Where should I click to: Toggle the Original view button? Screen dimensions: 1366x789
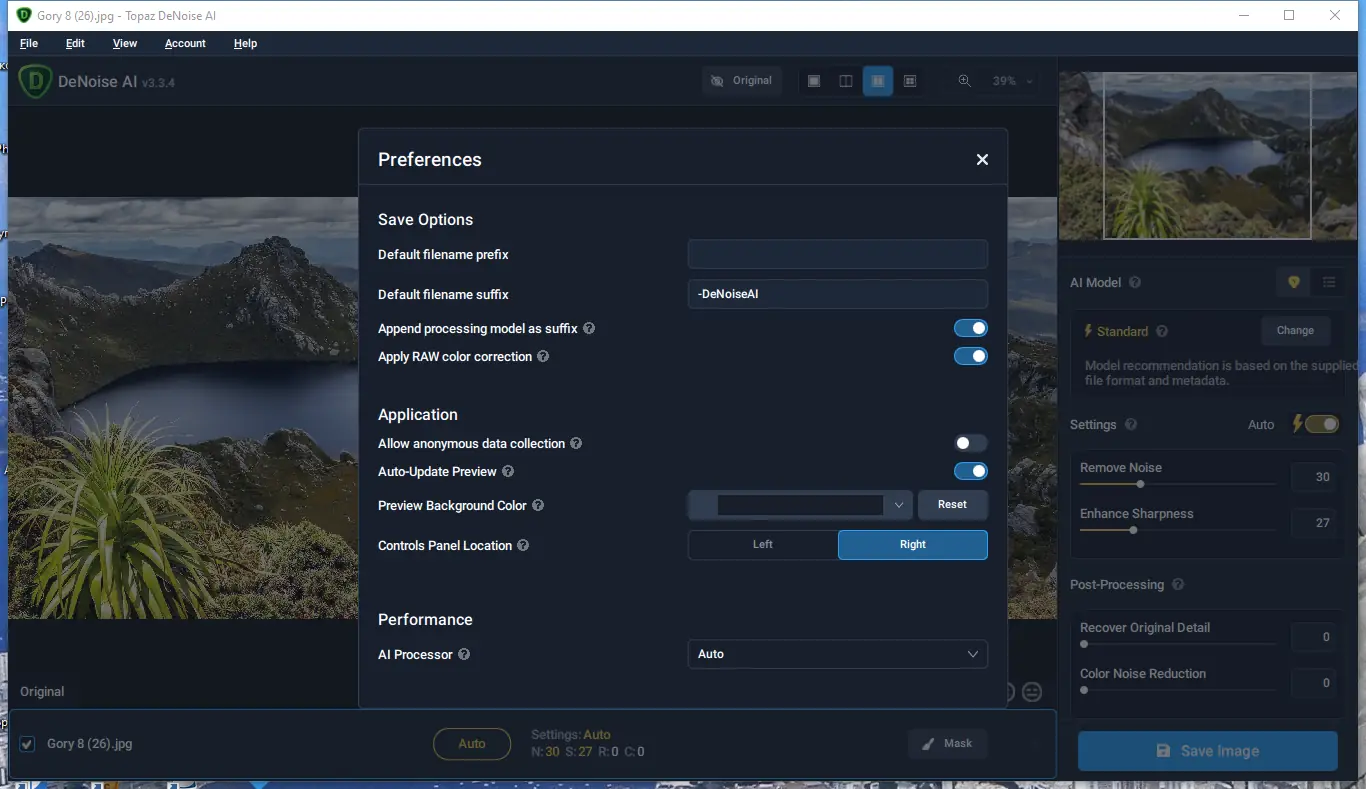pyautogui.click(x=742, y=81)
